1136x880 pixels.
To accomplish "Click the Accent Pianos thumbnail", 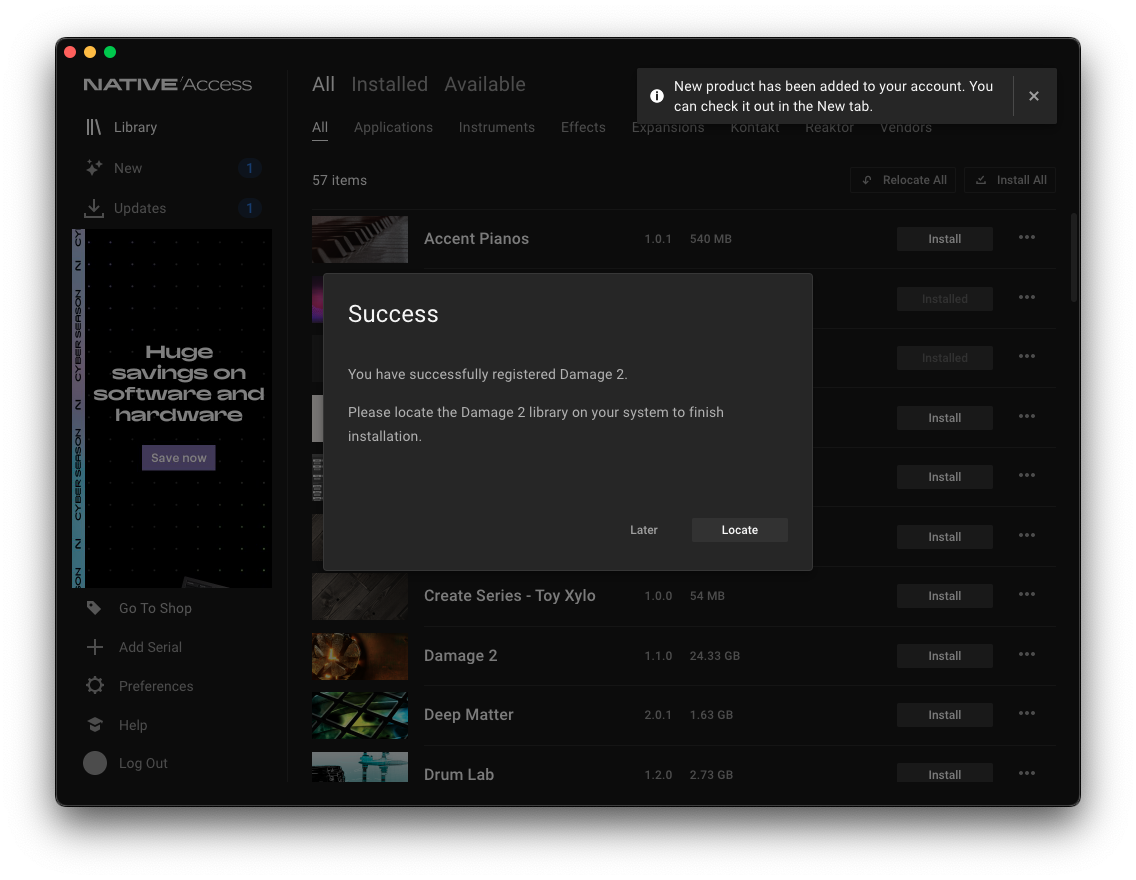I will click(359, 239).
